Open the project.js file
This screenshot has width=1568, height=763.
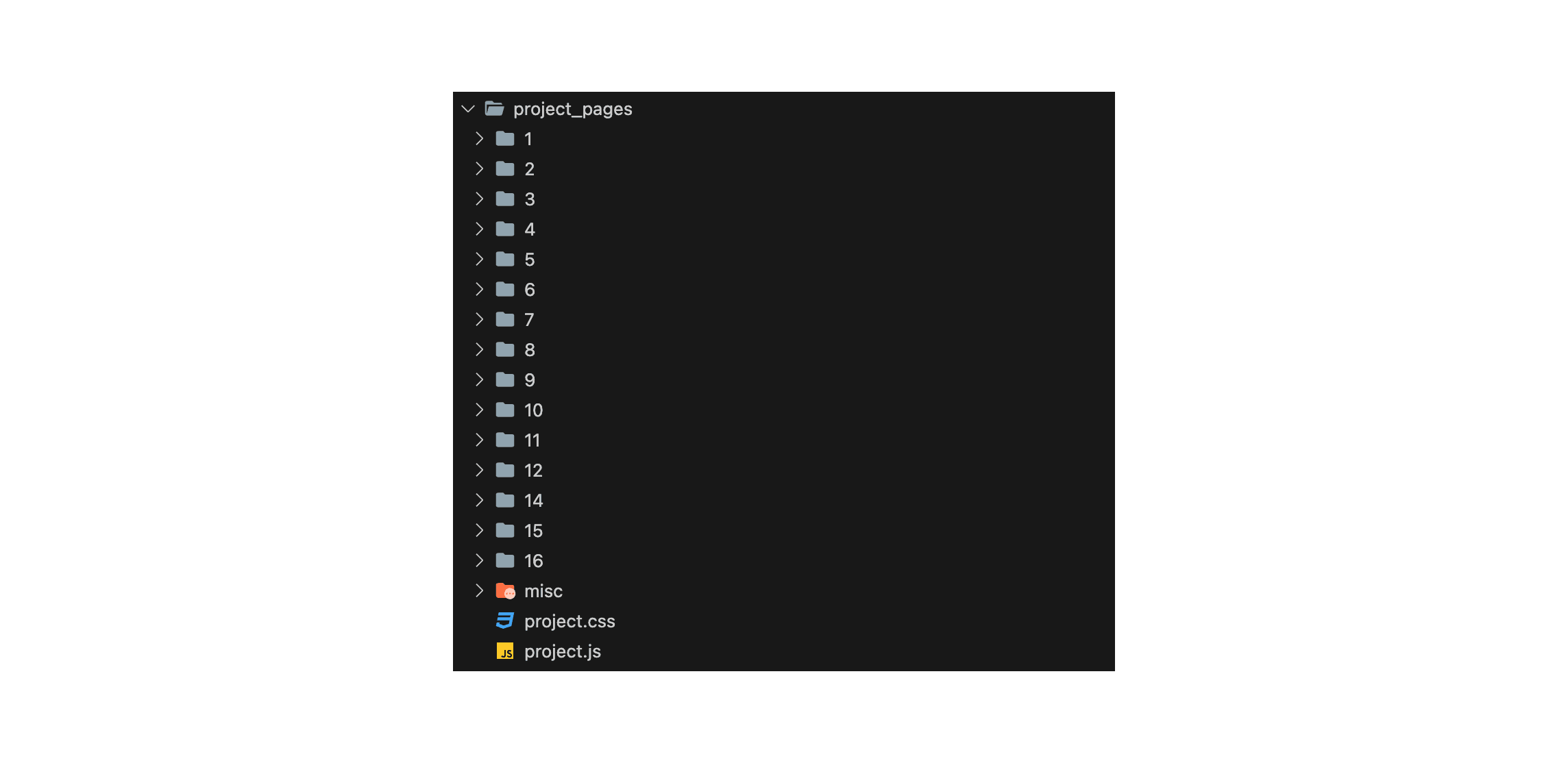(x=562, y=651)
